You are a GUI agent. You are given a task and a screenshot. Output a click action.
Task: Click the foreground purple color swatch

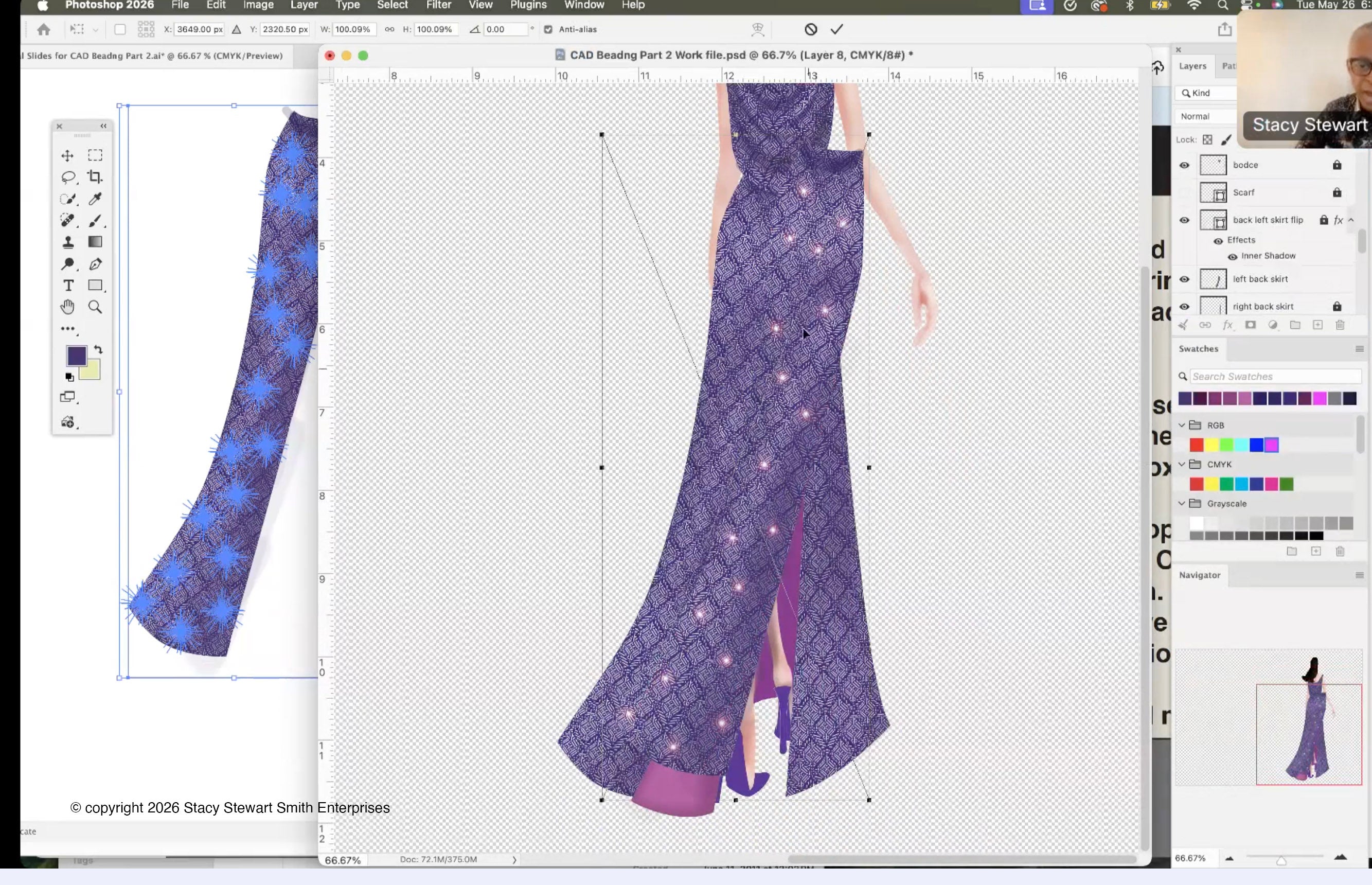pyautogui.click(x=77, y=356)
